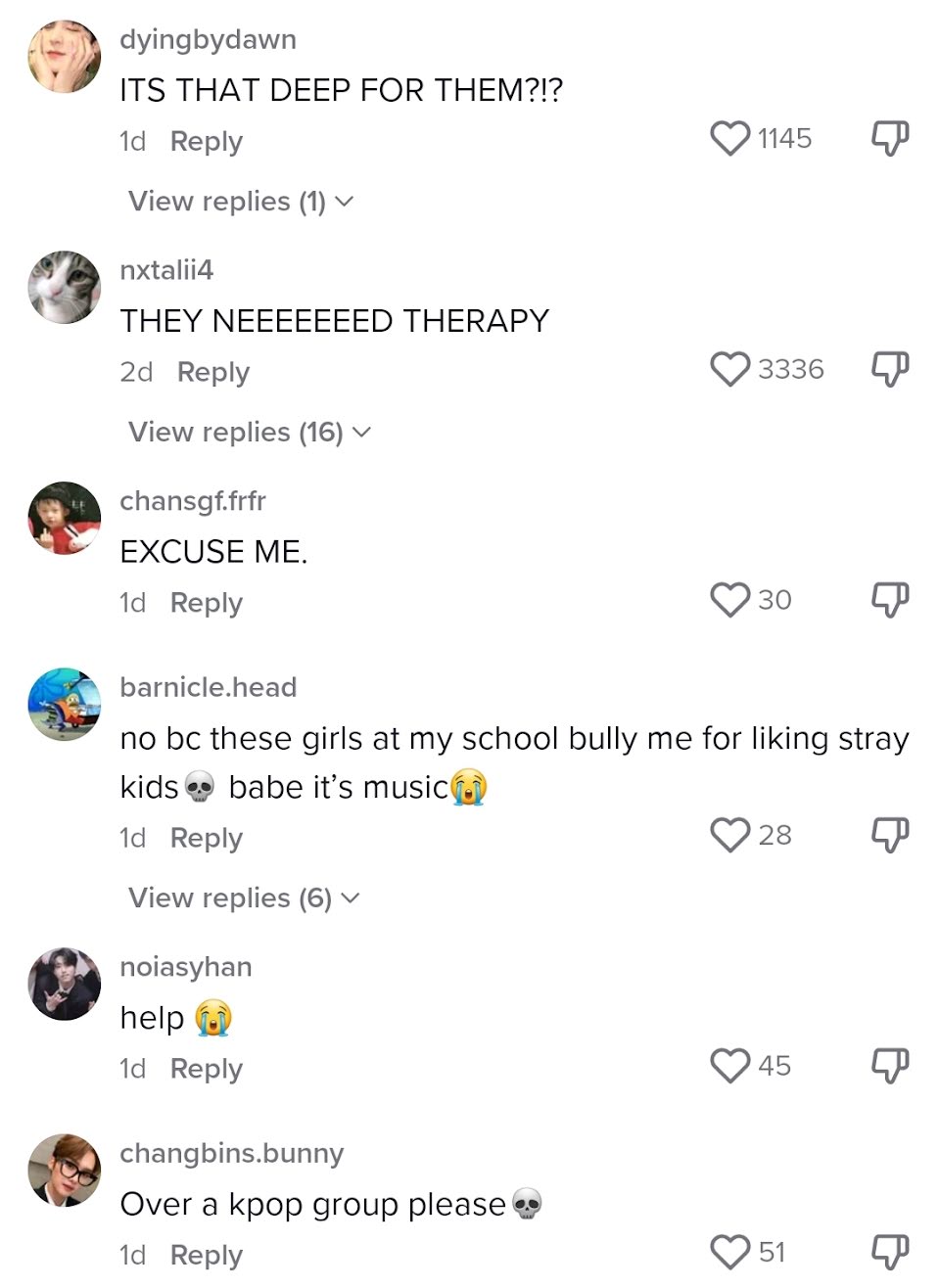This screenshot has height=1288, width=940.
Task: Reply to changbins.bunny's comment
Action: tap(206, 1255)
